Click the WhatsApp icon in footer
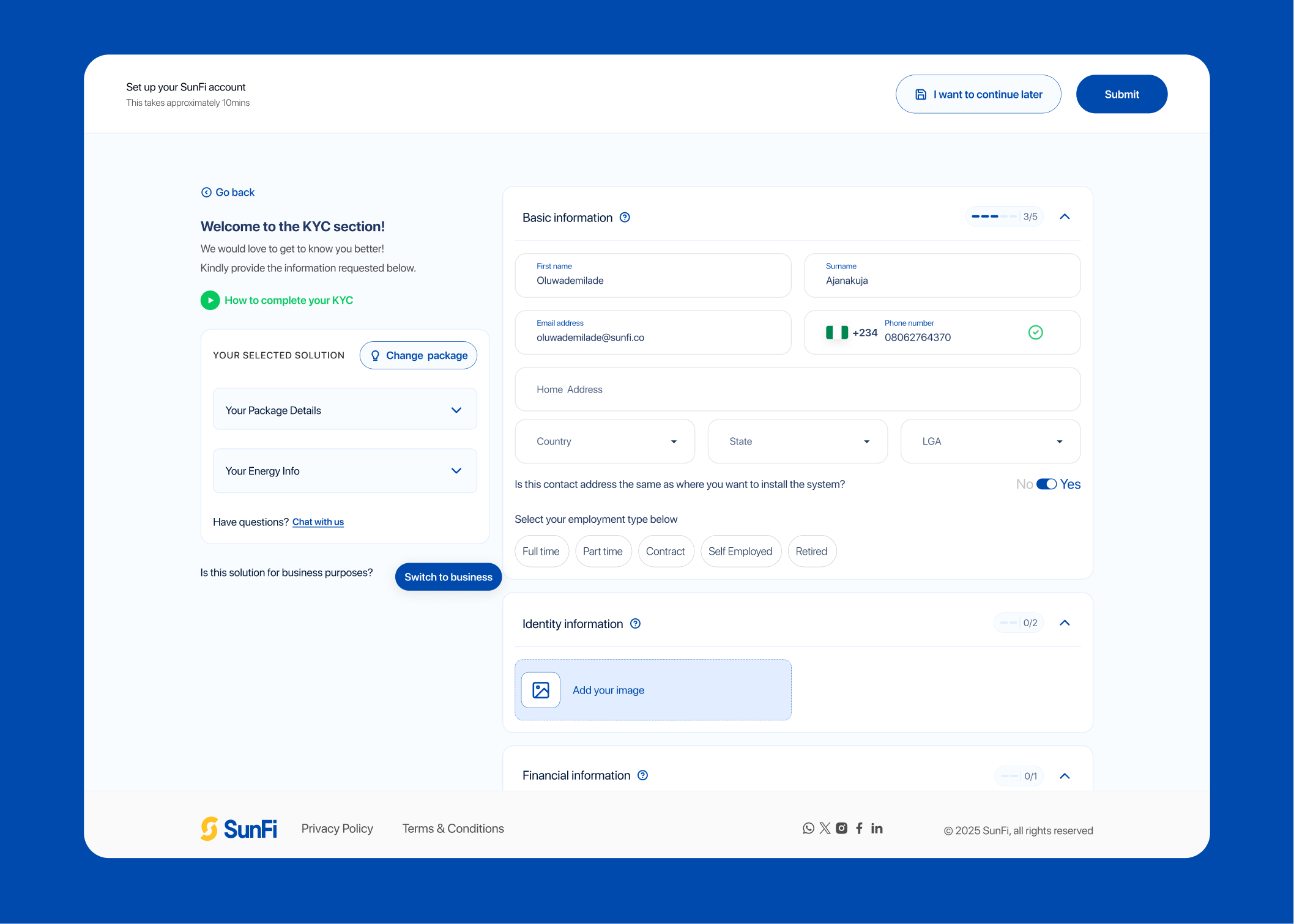Image resolution: width=1294 pixels, height=924 pixels. (808, 828)
